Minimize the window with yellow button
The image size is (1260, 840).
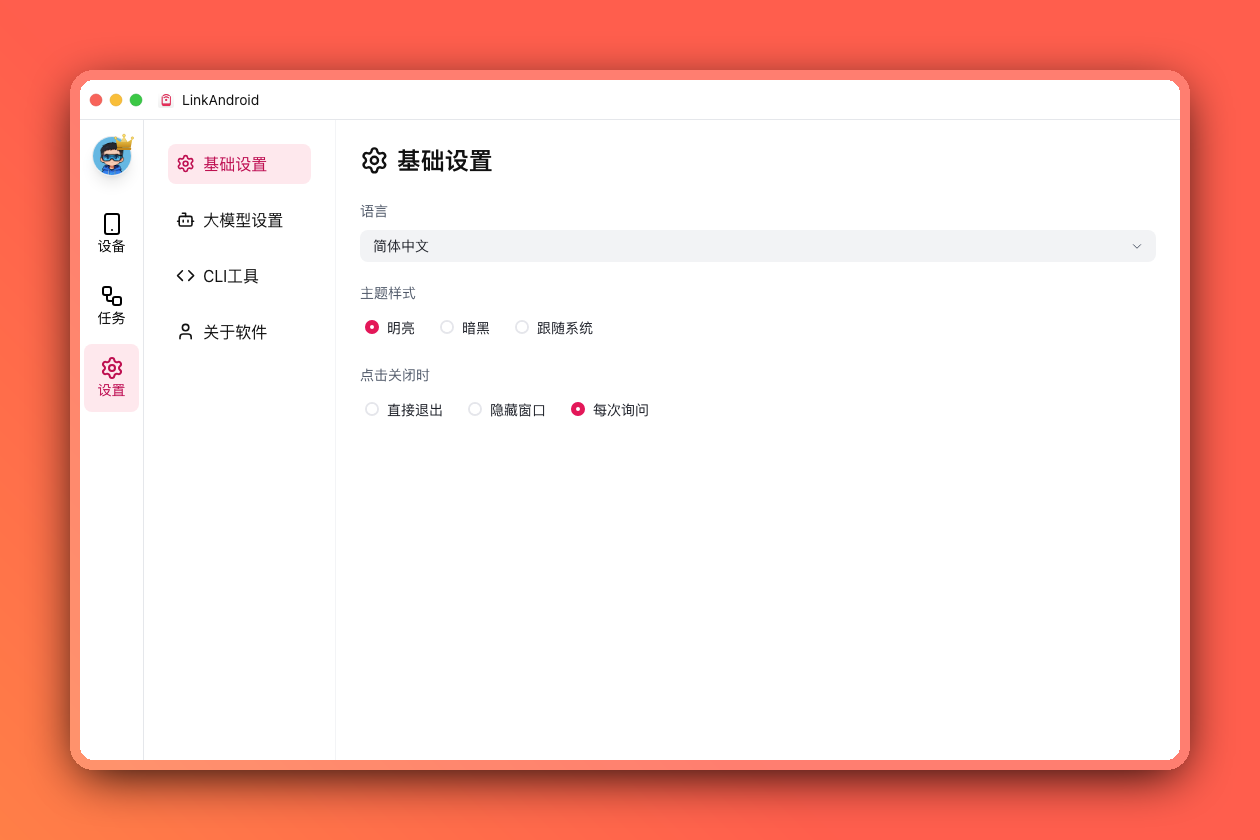click(116, 100)
